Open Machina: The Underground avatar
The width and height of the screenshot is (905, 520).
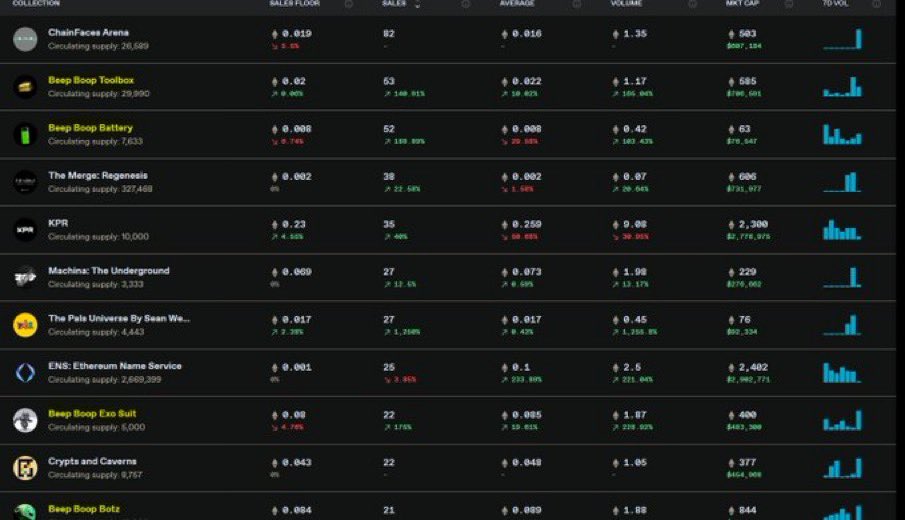(25, 278)
